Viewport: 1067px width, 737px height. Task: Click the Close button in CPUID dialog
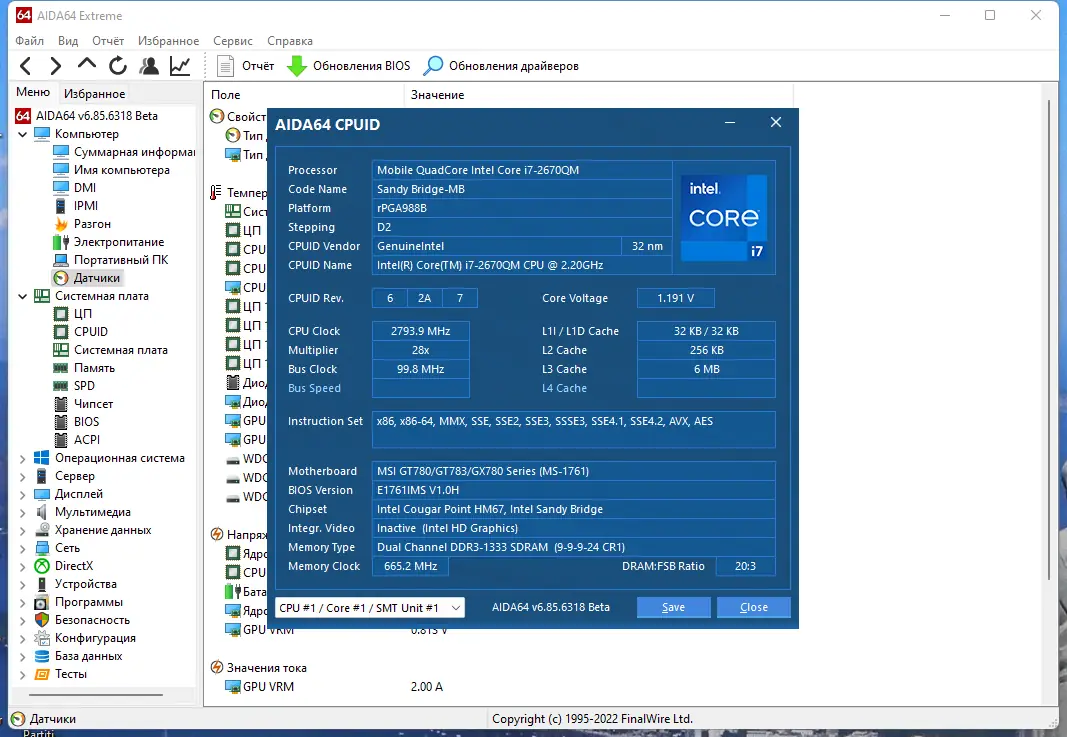754,607
